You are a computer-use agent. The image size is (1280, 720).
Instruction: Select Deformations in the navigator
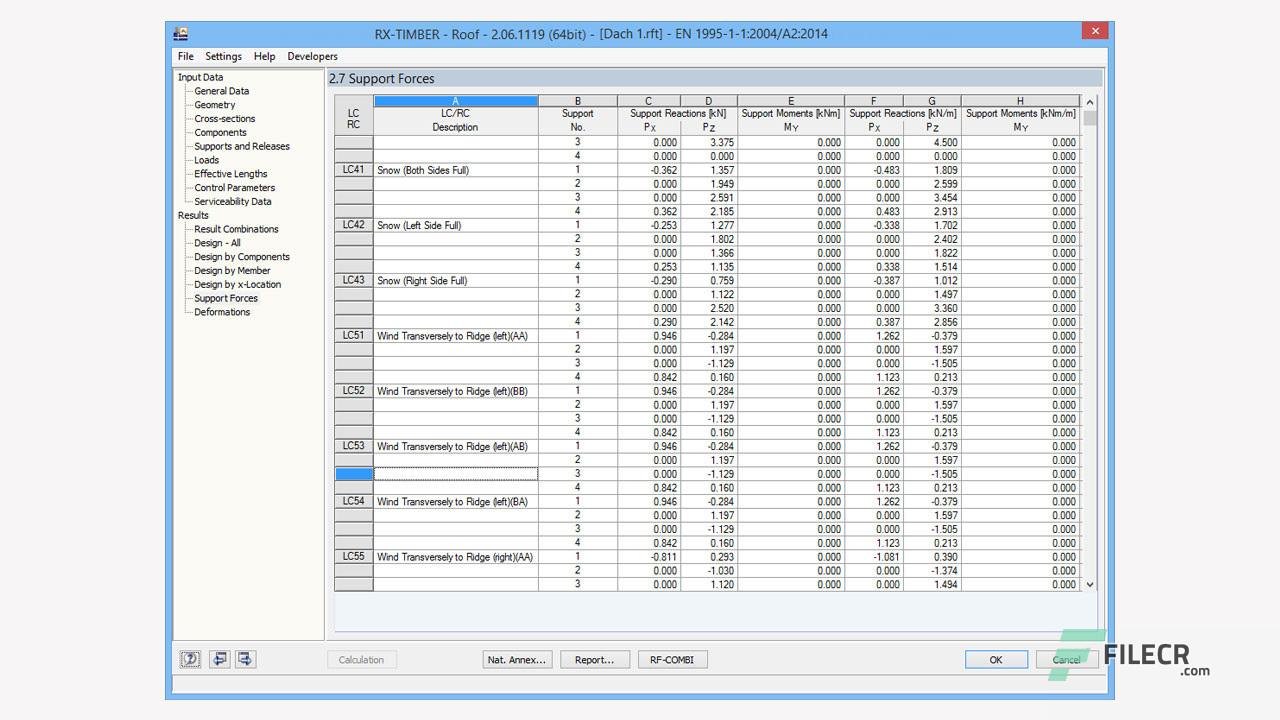222,312
